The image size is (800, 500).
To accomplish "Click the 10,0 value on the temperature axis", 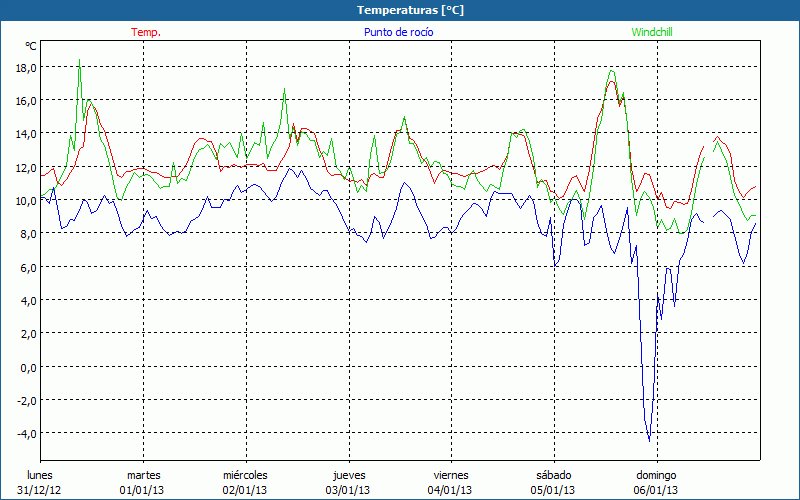I will tap(26, 200).
